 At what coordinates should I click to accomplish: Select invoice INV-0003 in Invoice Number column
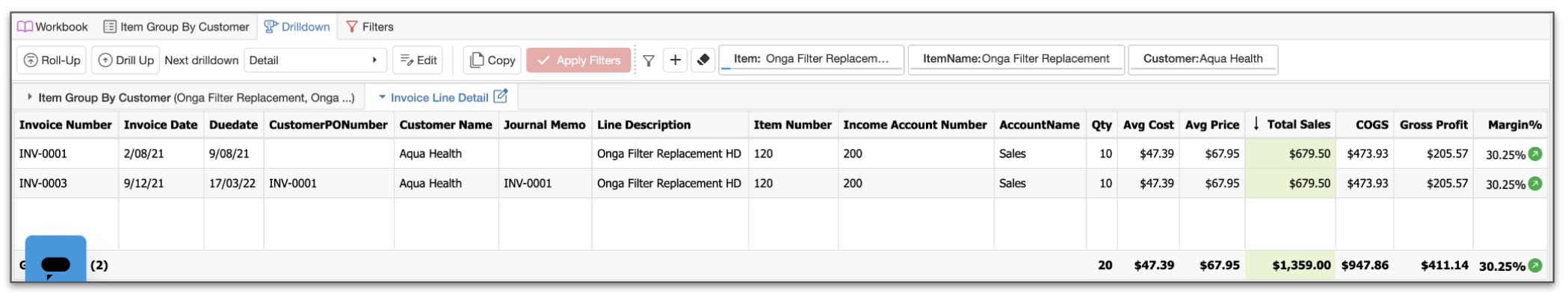[x=43, y=184]
